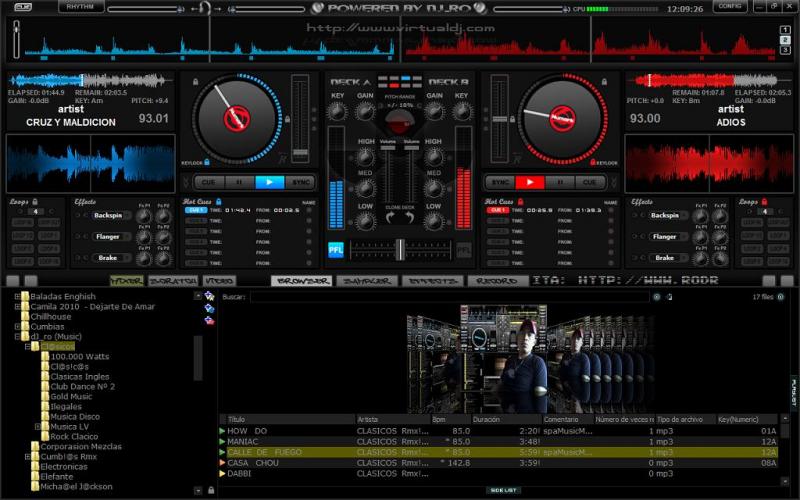Toggle Deck B Hot Cues lock icon
The width and height of the screenshot is (800, 500).
520,202
